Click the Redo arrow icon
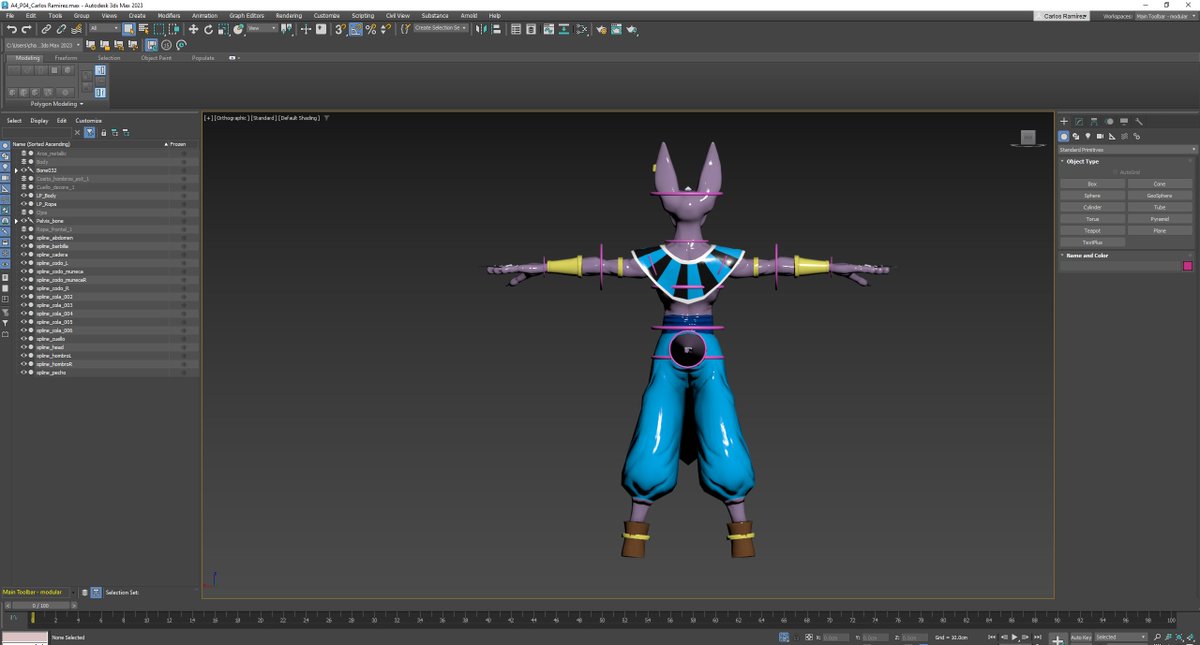This screenshot has width=1200, height=645. coord(26,29)
